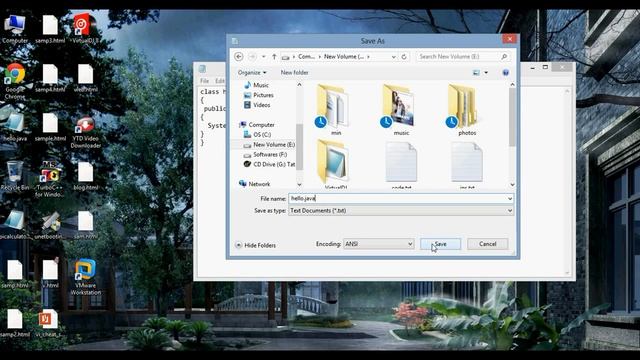The image size is (640, 360).
Task: Expand the address bar path dropdown
Action: [393, 57]
